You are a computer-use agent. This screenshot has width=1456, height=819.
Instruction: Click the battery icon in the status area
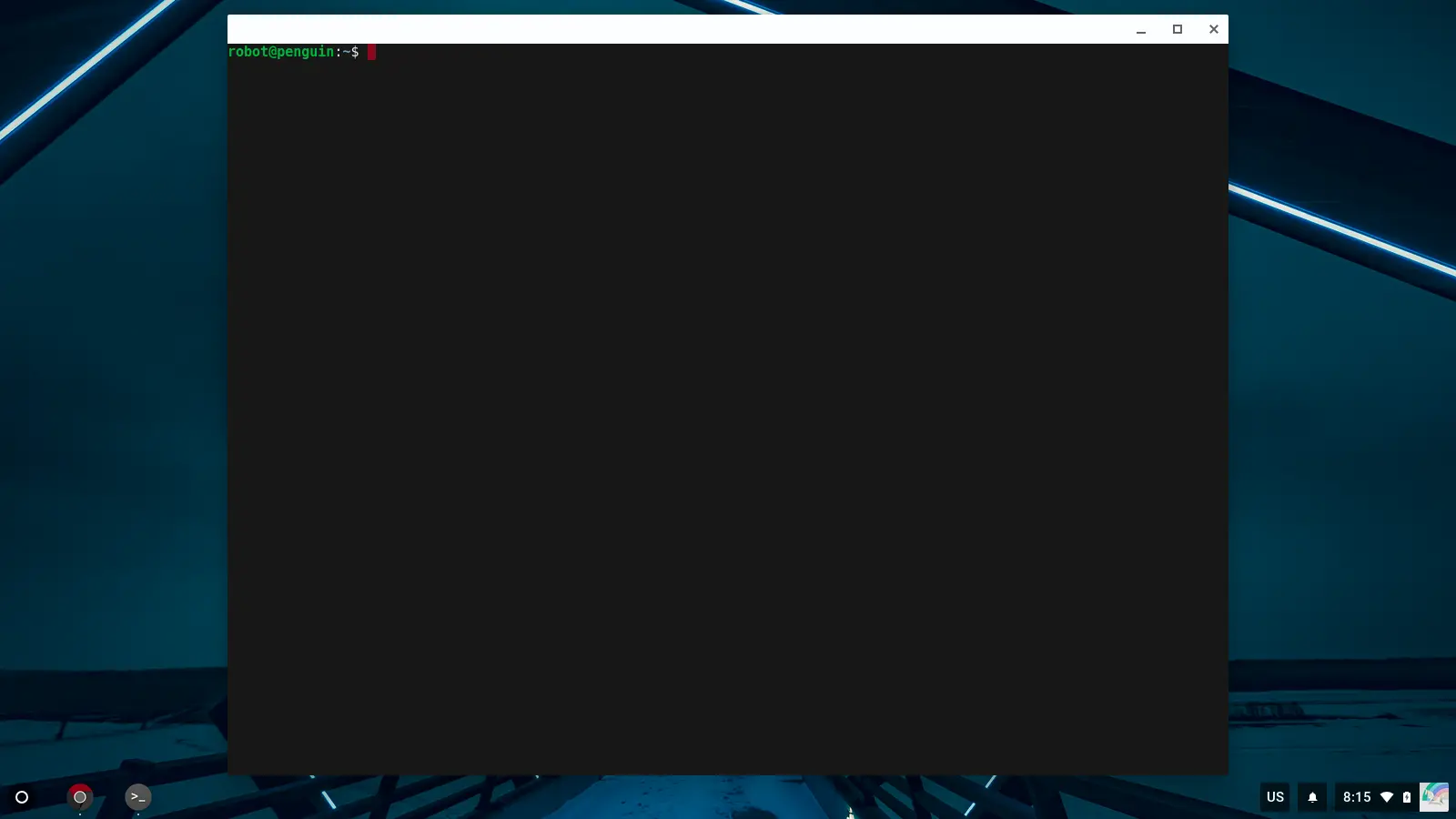coord(1407,797)
